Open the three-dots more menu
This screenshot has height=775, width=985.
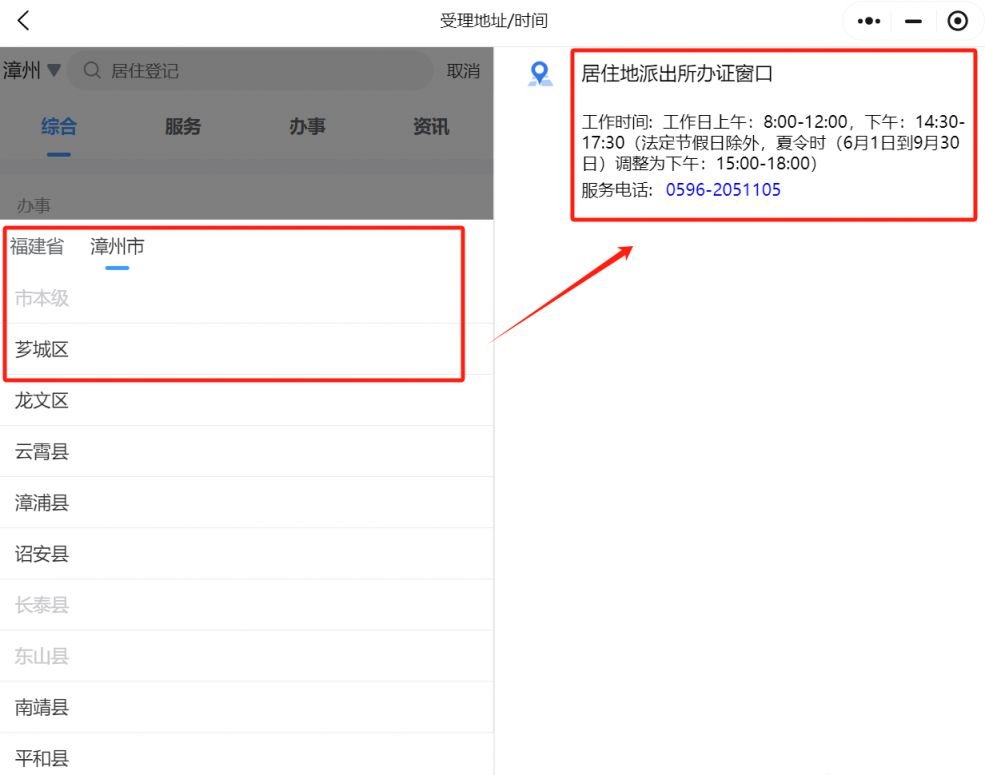[x=868, y=21]
